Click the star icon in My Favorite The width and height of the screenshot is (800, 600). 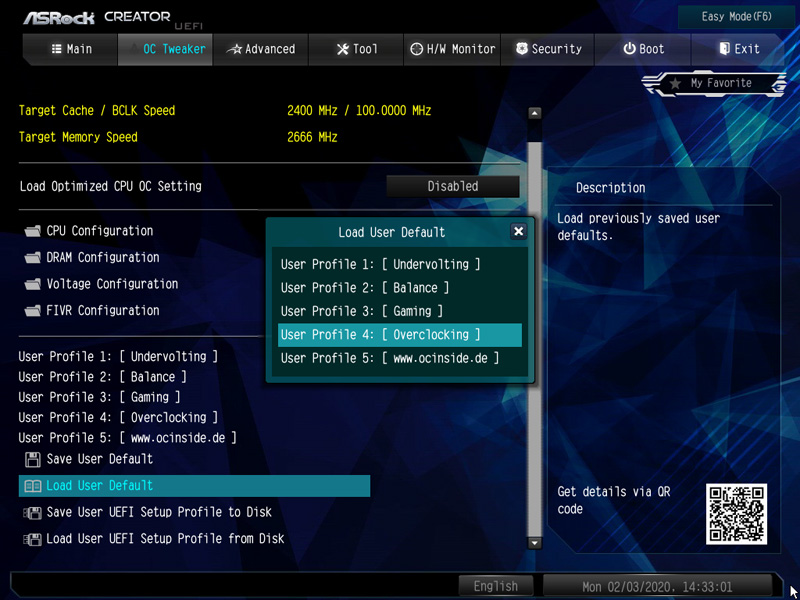676,84
